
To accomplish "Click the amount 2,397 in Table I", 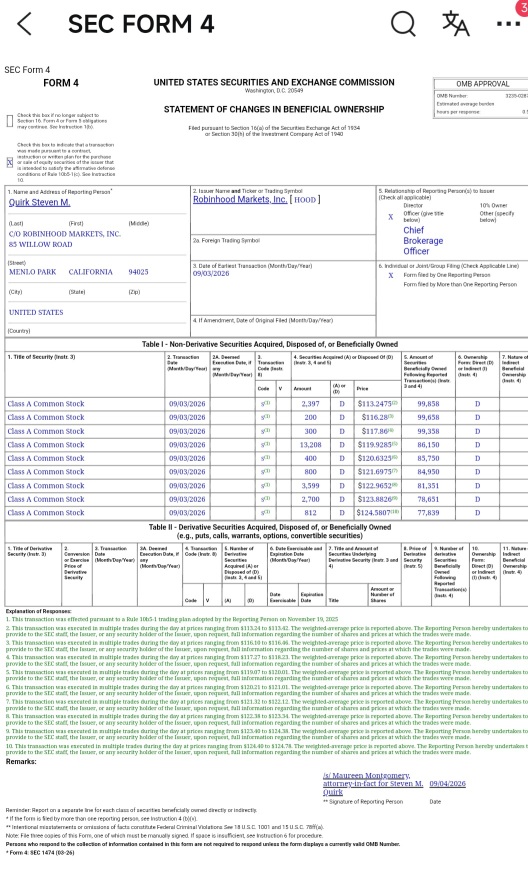I will click(x=310, y=404).
